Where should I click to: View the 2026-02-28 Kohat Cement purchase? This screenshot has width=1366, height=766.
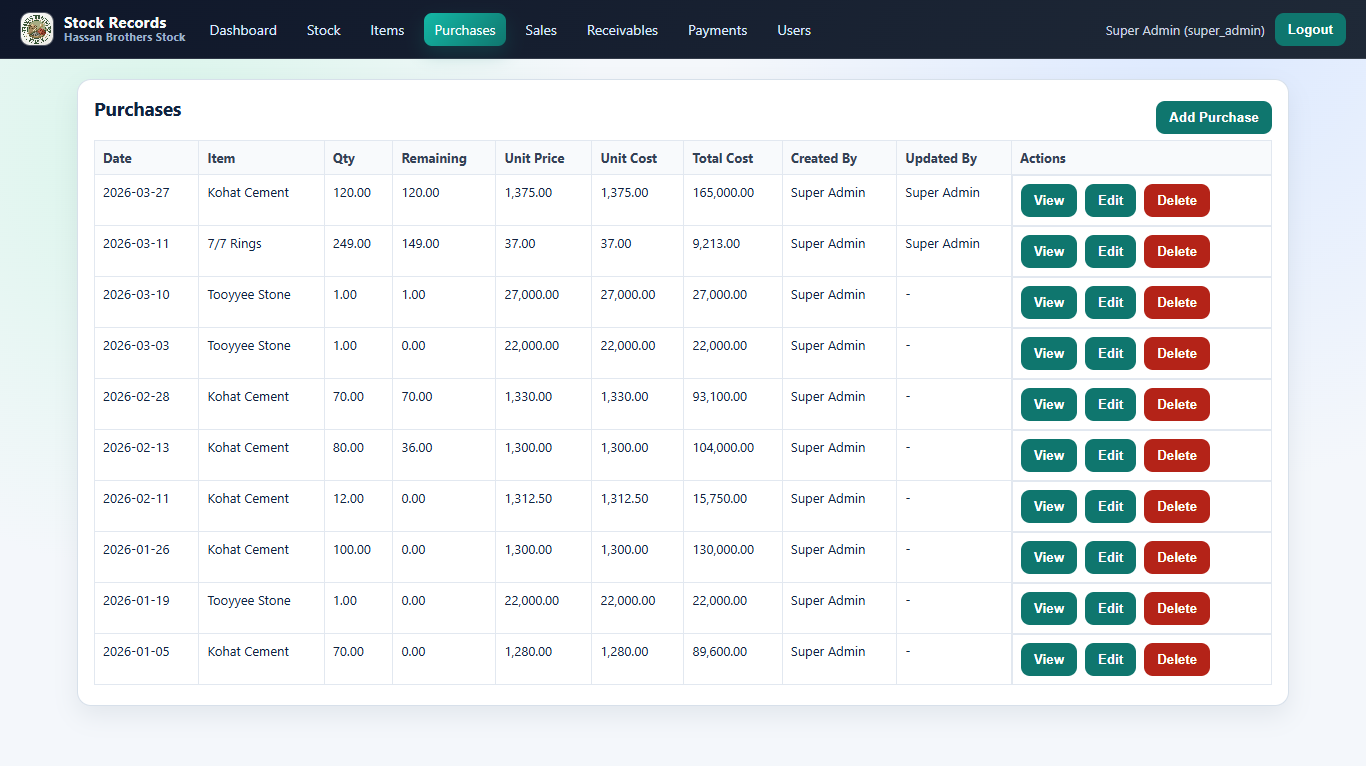click(x=1049, y=404)
